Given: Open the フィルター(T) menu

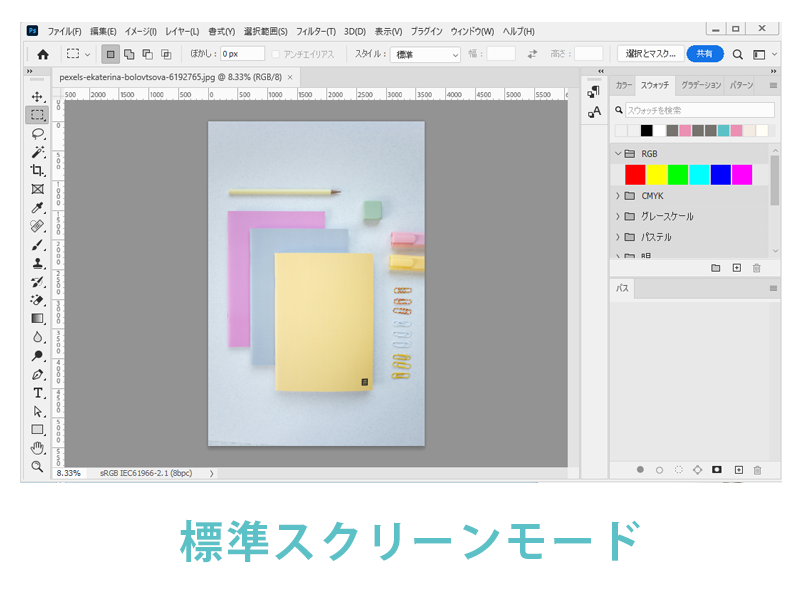Looking at the screenshot, I should pyautogui.click(x=316, y=31).
